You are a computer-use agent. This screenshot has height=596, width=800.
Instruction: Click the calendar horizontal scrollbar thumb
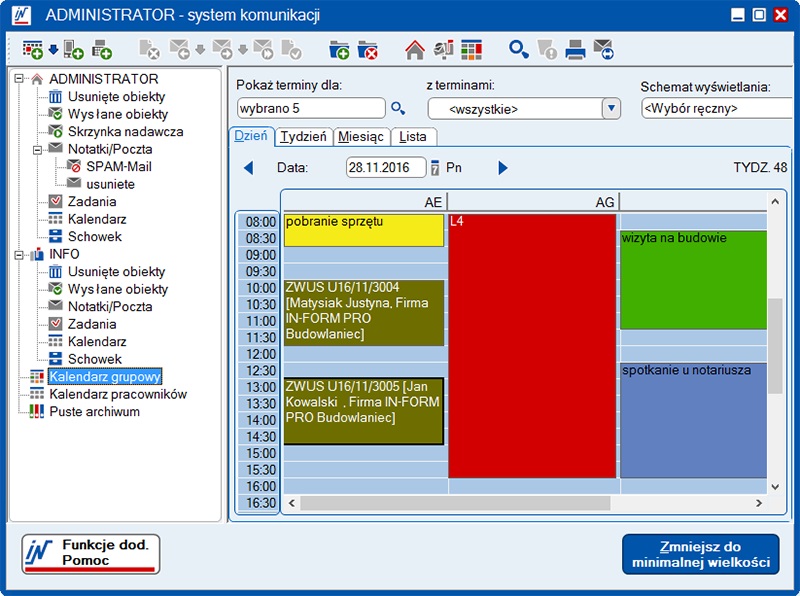tap(455, 503)
